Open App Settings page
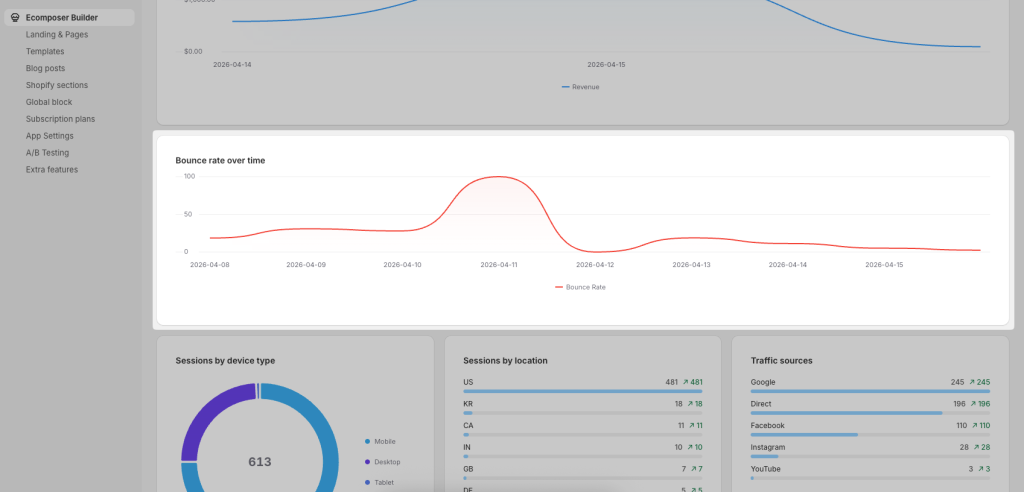Screen dimensions: 1024x492 [x=50, y=136]
